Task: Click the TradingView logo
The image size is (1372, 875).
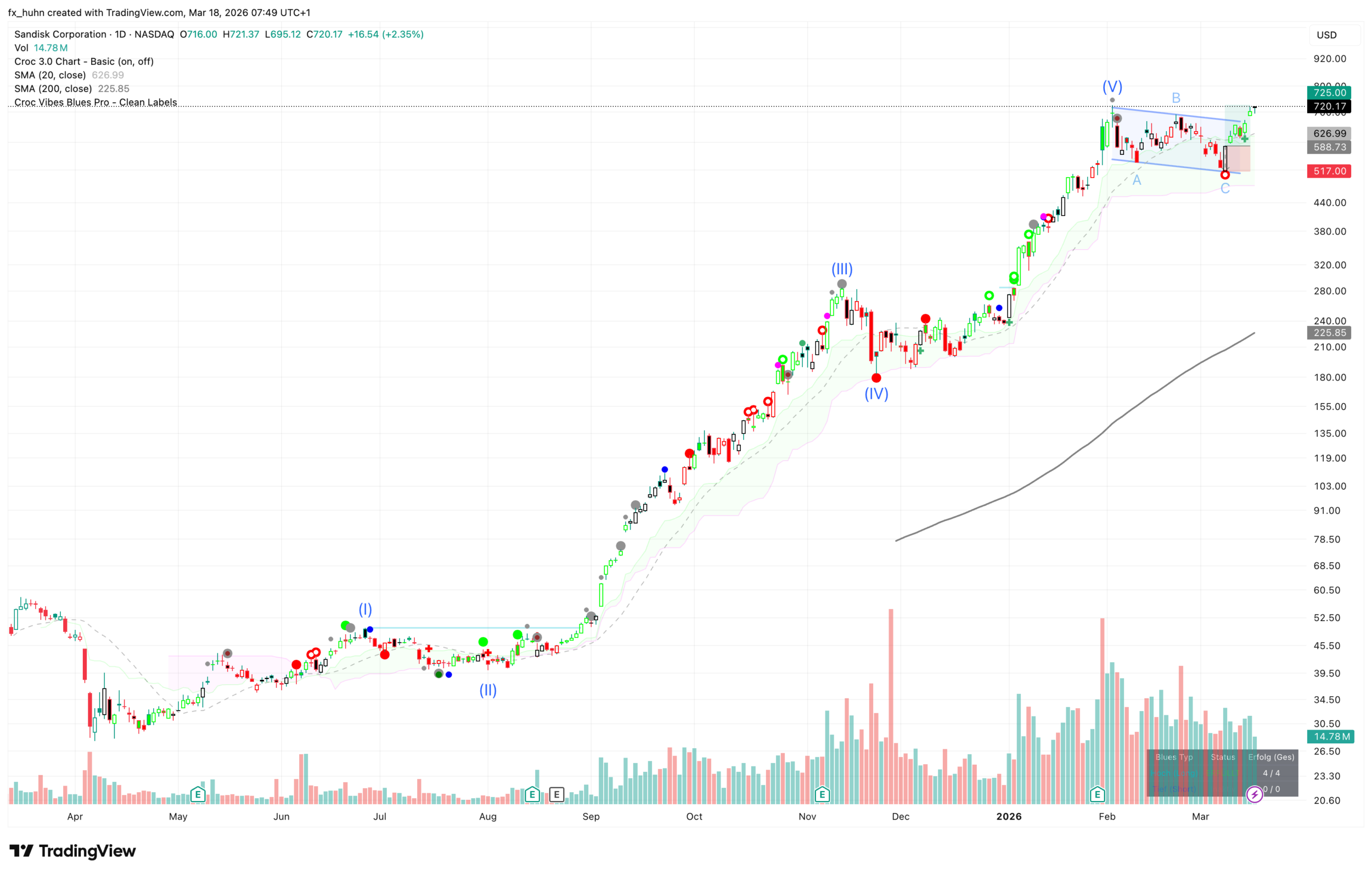Action: [x=73, y=851]
